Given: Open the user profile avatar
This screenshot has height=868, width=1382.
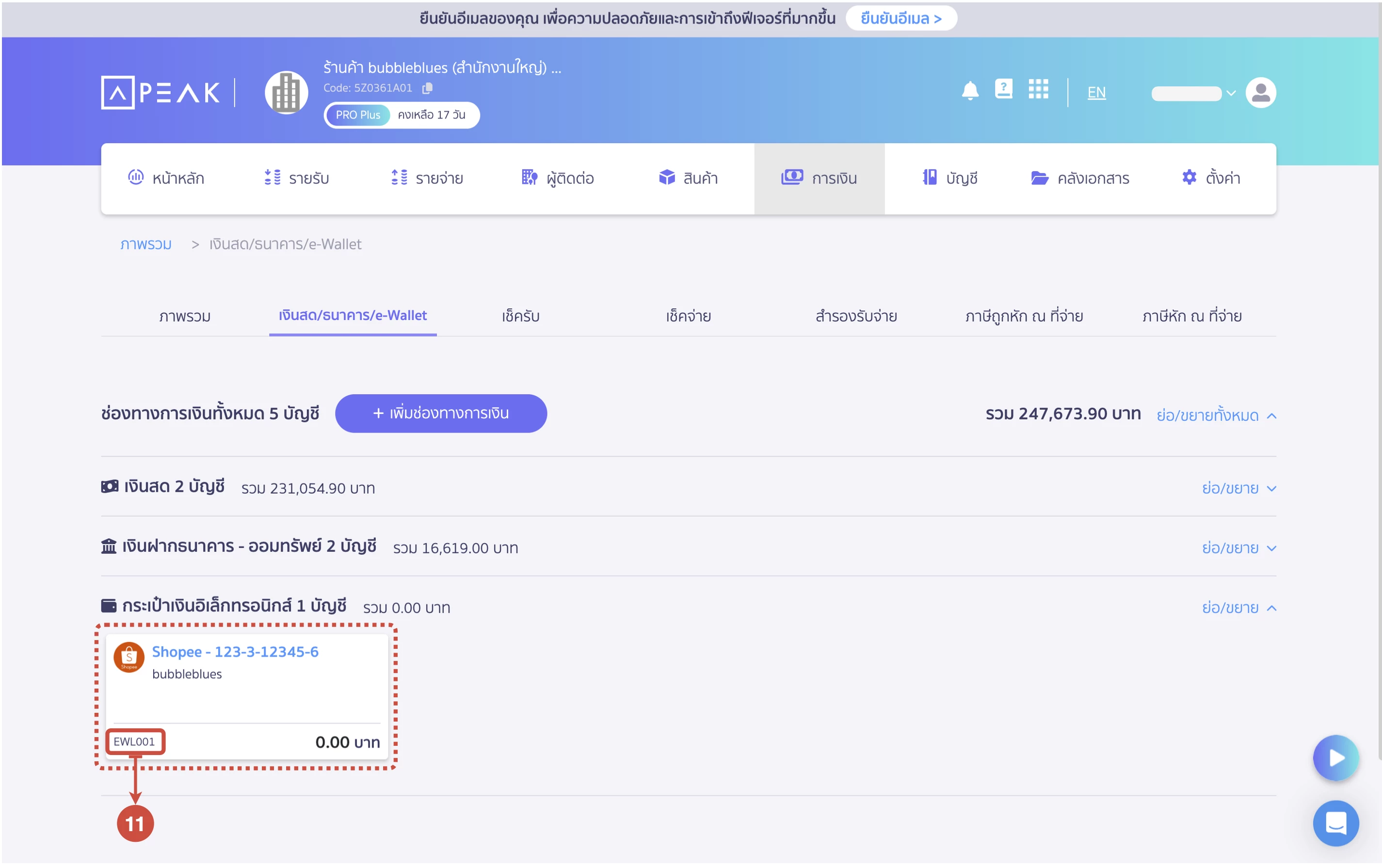Looking at the screenshot, I should tap(1261, 92).
